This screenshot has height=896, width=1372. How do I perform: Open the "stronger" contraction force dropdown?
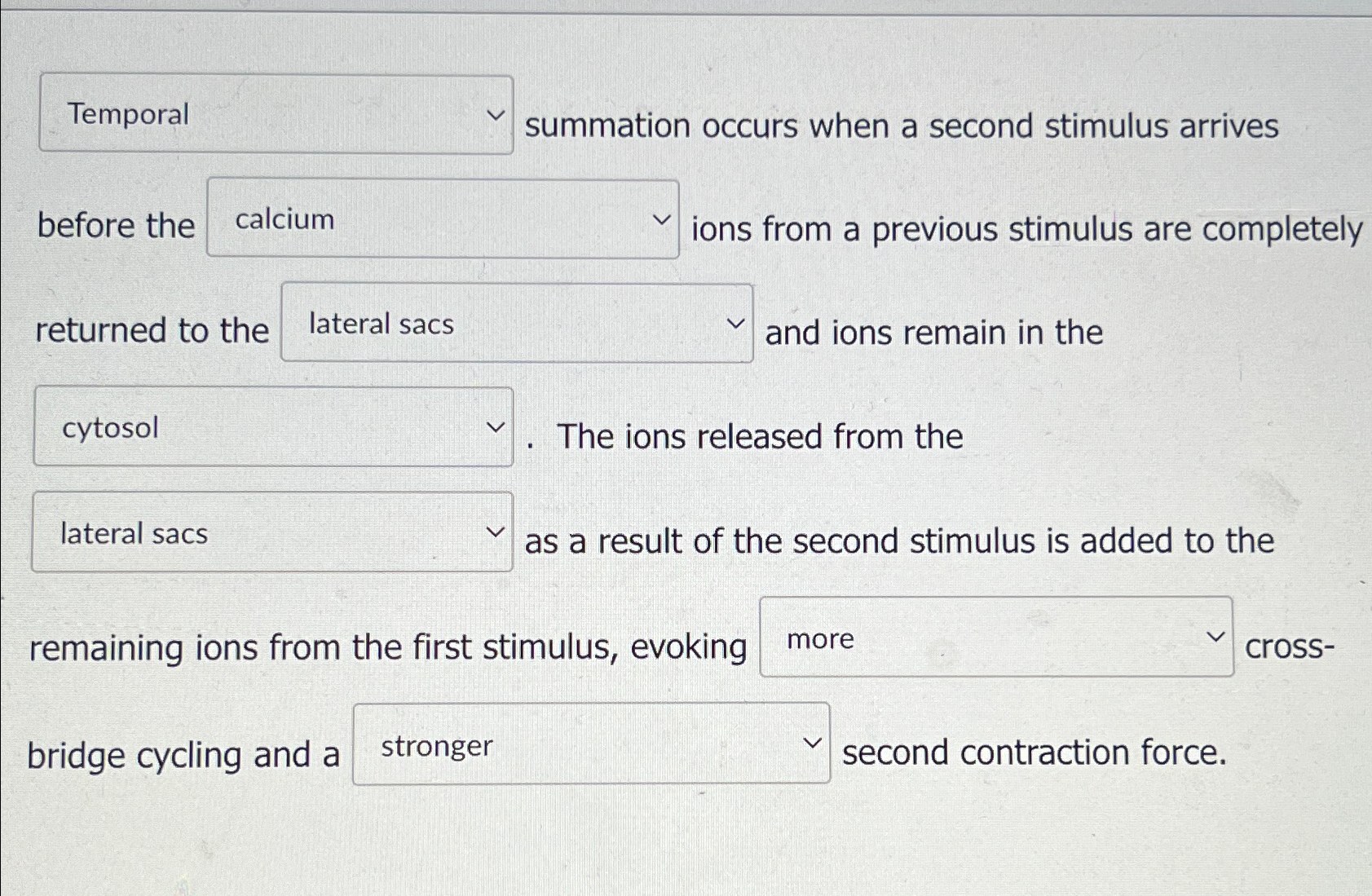click(588, 746)
